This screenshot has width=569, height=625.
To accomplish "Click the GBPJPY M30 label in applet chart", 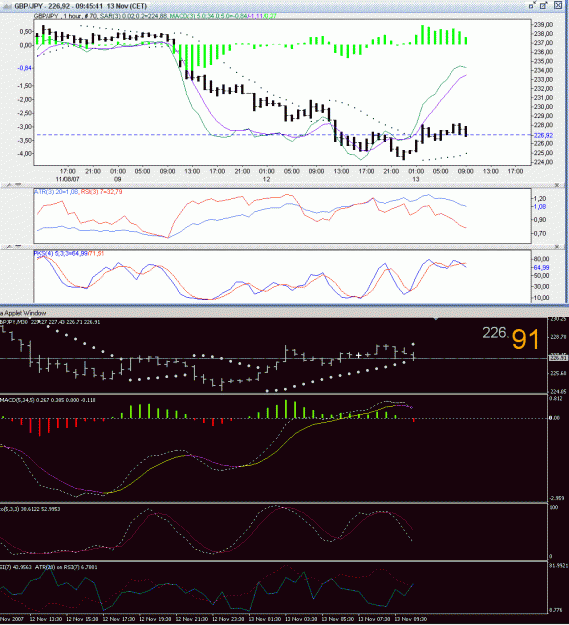I will pos(14,322).
